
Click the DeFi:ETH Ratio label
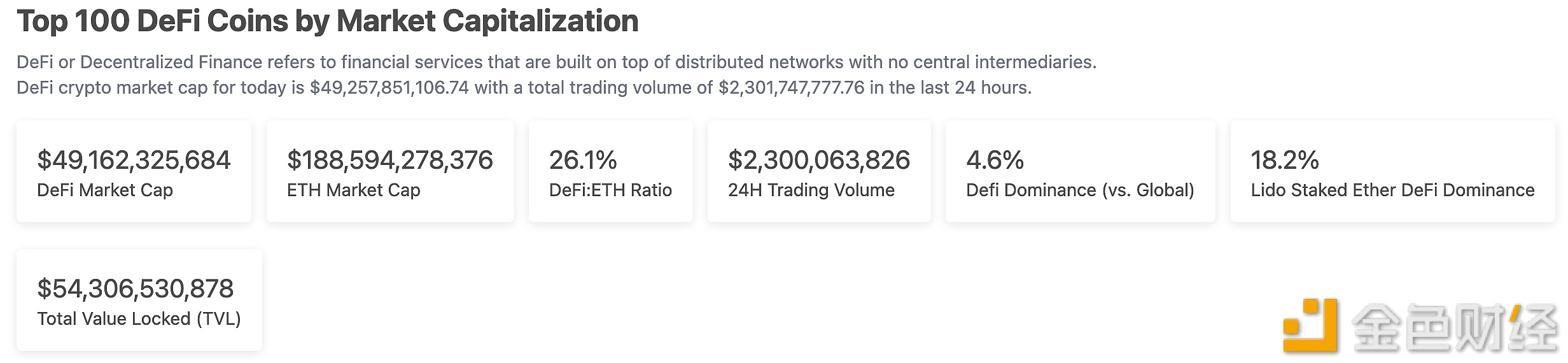pos(610,190)
